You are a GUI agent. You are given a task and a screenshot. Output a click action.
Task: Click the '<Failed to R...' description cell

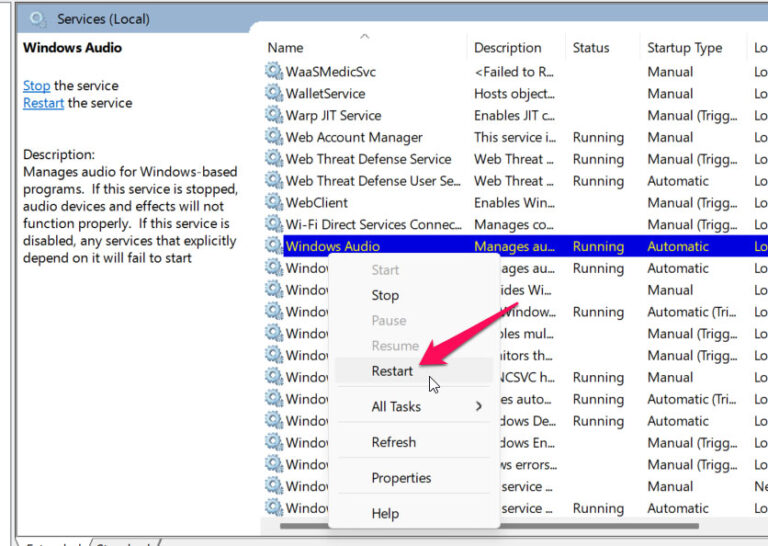[x=514, y=72]
